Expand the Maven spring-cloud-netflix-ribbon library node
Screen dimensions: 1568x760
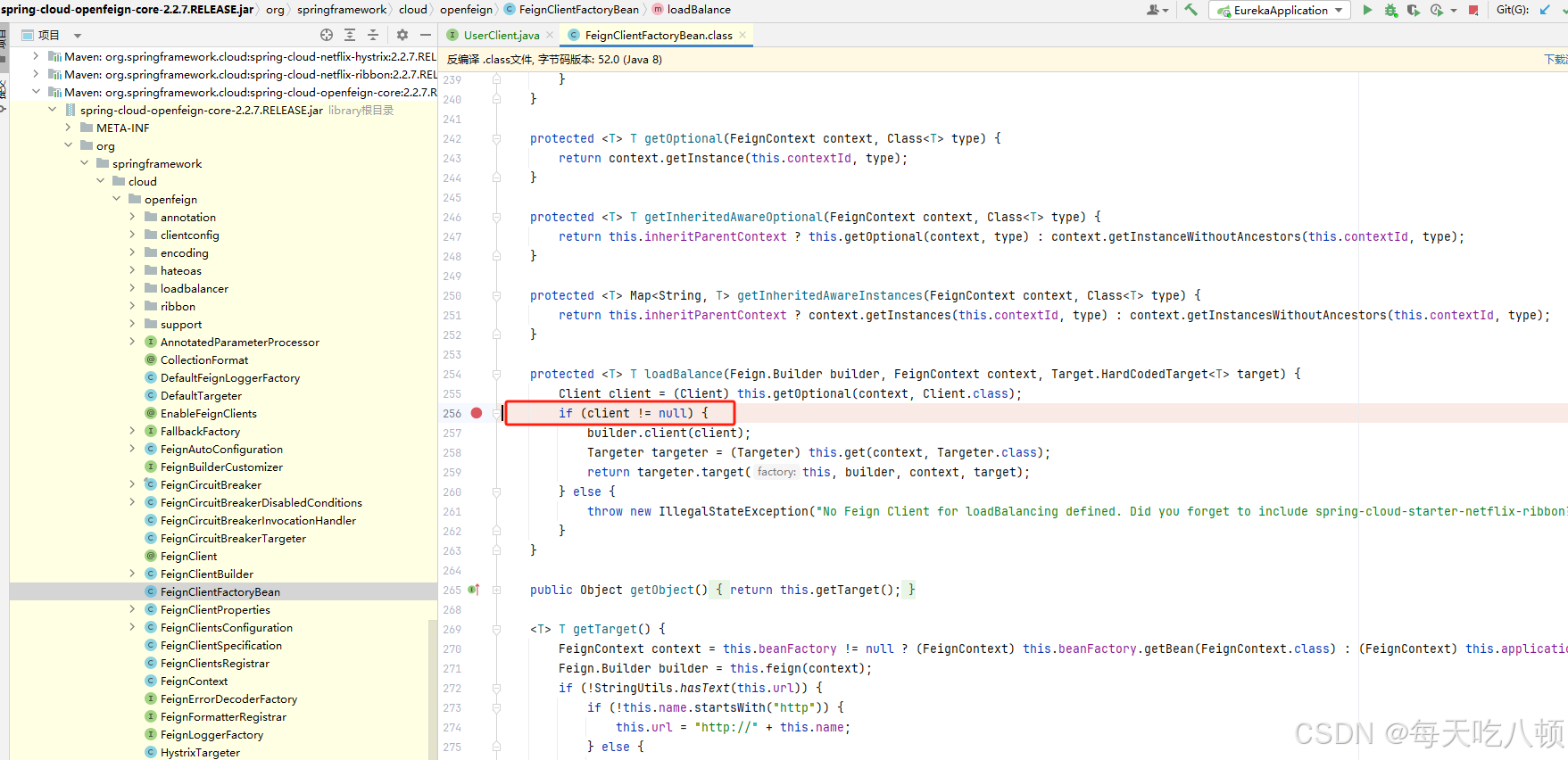pos(36,74)
